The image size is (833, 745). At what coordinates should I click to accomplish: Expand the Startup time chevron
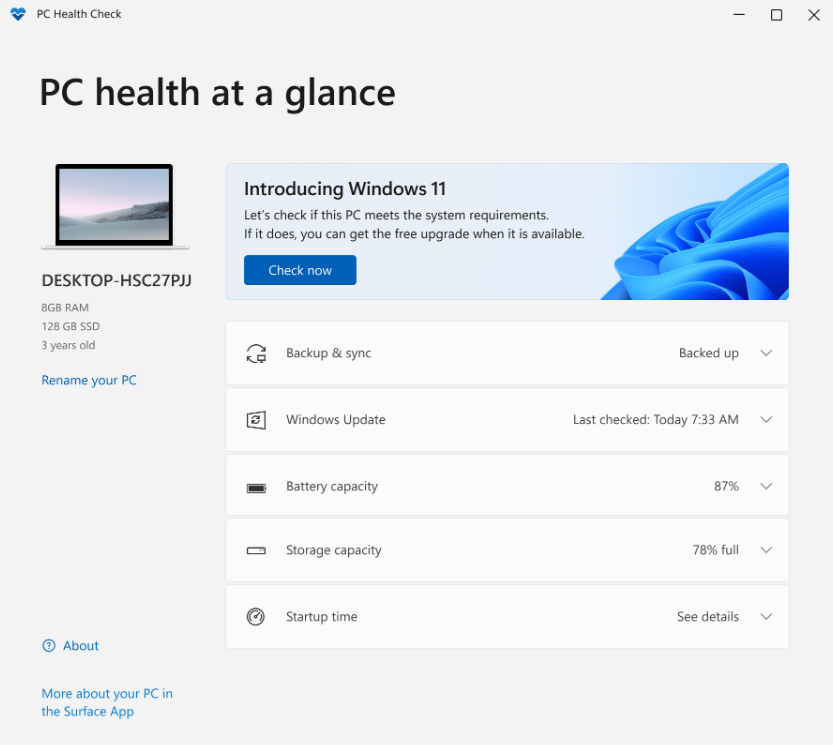(x=766, y=616)
